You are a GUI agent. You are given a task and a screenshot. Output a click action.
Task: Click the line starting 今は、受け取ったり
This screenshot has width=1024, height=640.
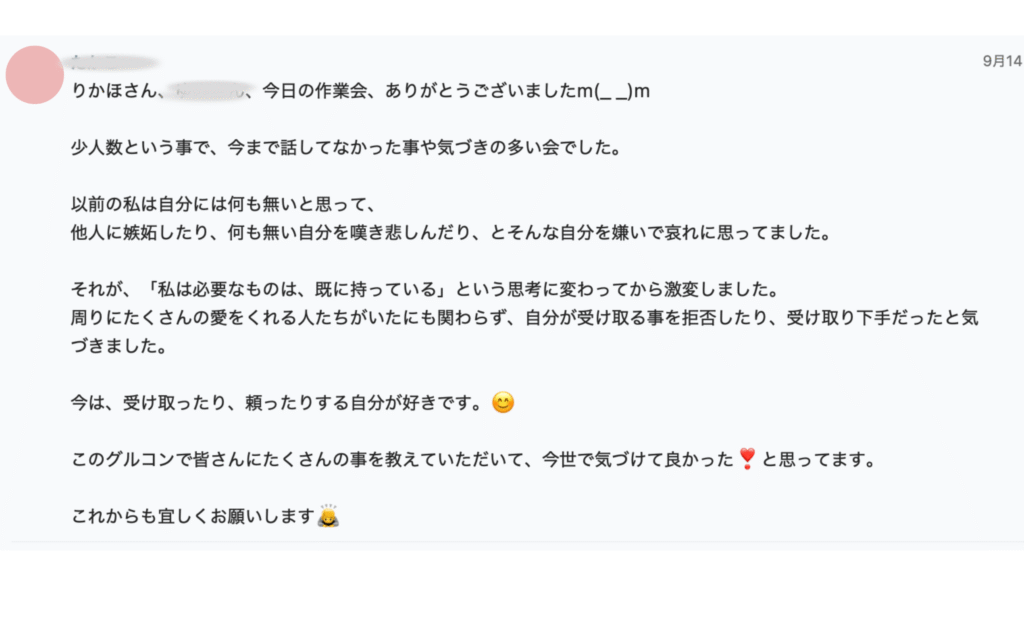[x=279, y=404]
